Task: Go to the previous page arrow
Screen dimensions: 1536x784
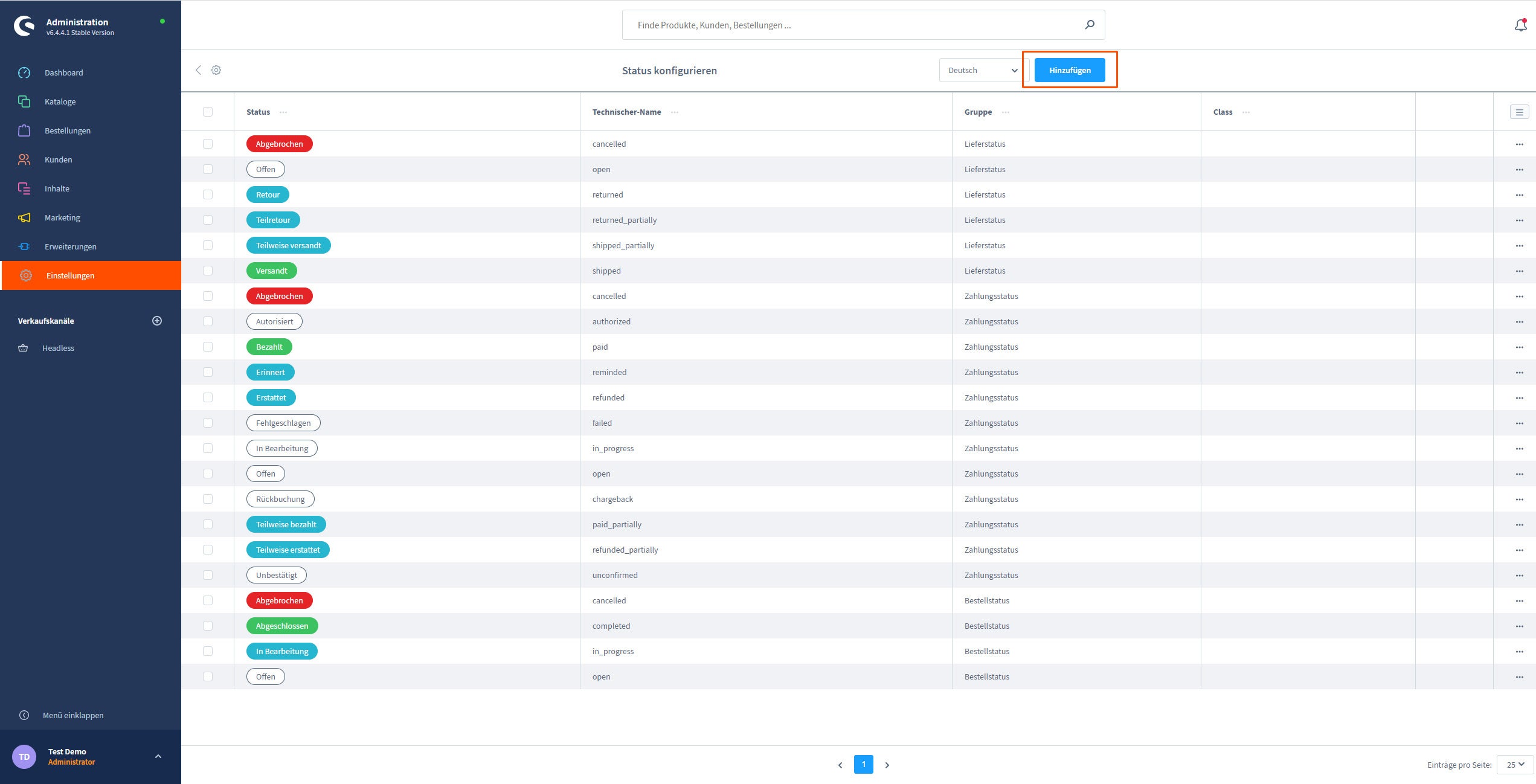Action: coord(840,765)
